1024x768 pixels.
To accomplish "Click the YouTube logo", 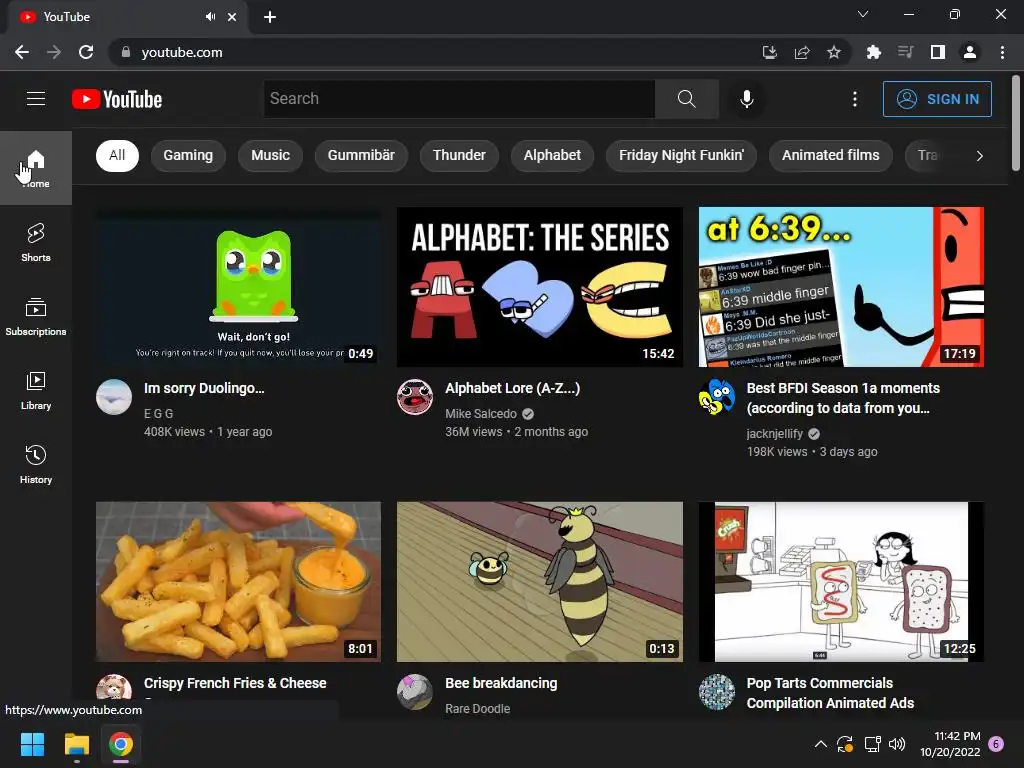I will 117,99.
